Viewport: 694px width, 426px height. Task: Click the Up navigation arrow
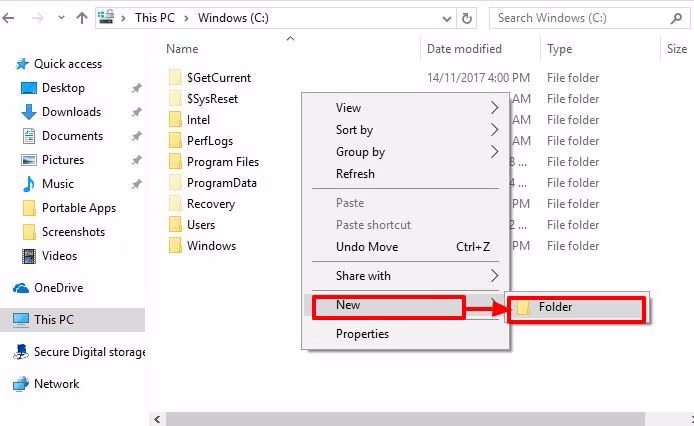click(x=80, y=18)
